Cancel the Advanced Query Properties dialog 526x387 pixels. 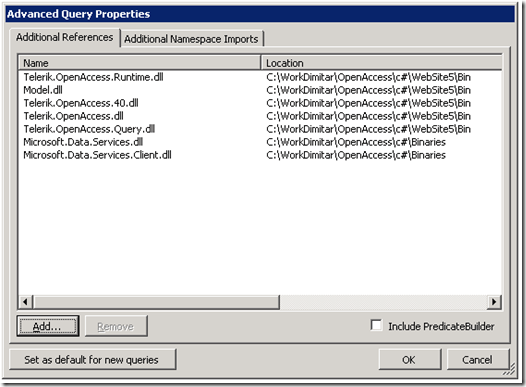click(x=478, y=360)
